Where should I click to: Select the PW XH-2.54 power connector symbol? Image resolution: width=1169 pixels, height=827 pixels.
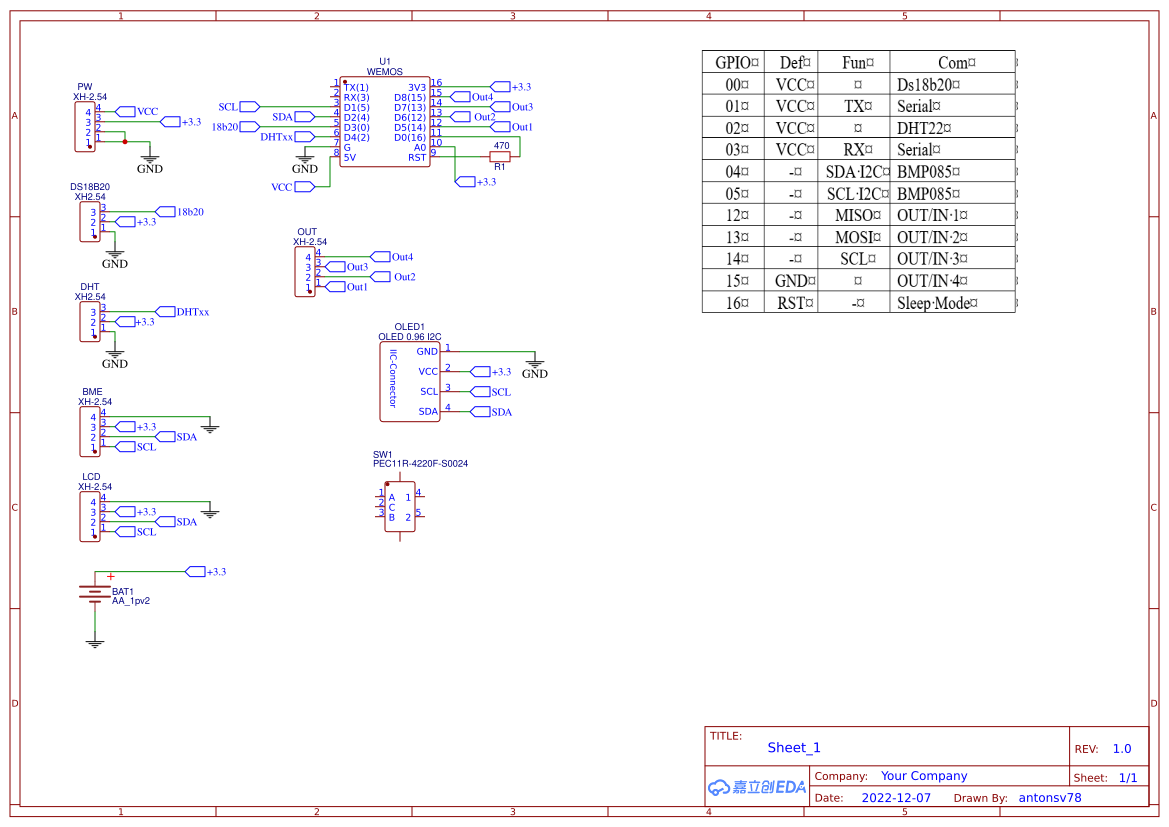86,125
